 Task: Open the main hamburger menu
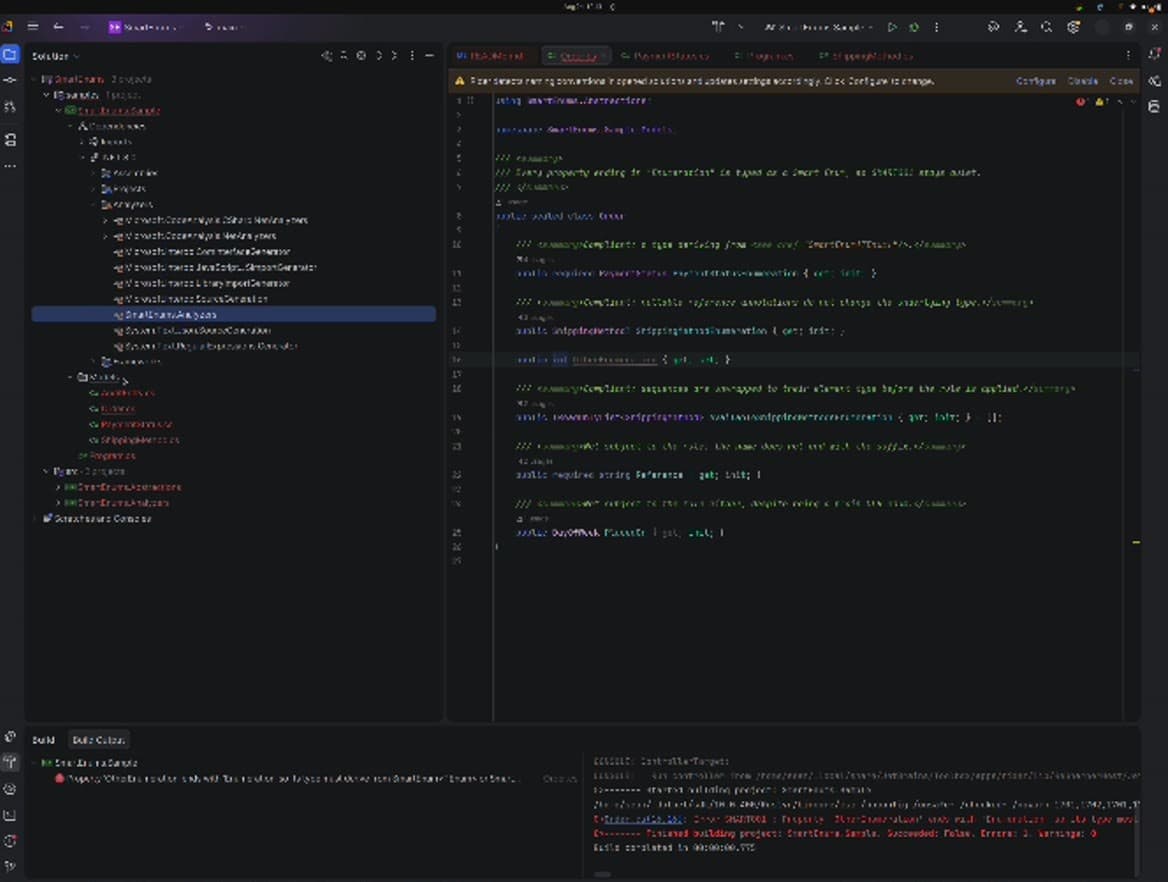tap(33, 27)
